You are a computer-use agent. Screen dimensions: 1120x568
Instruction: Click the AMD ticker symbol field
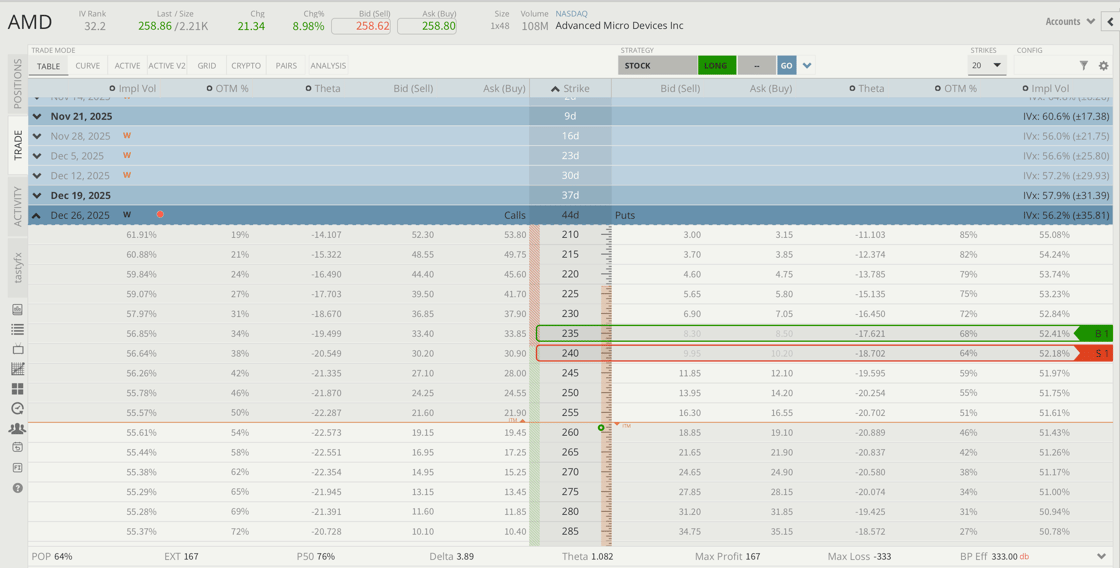[30, 22]
